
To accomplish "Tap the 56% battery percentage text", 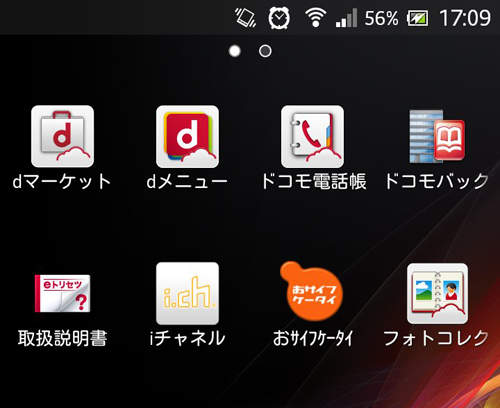I will pyautogui.click(x=381, y=18).
